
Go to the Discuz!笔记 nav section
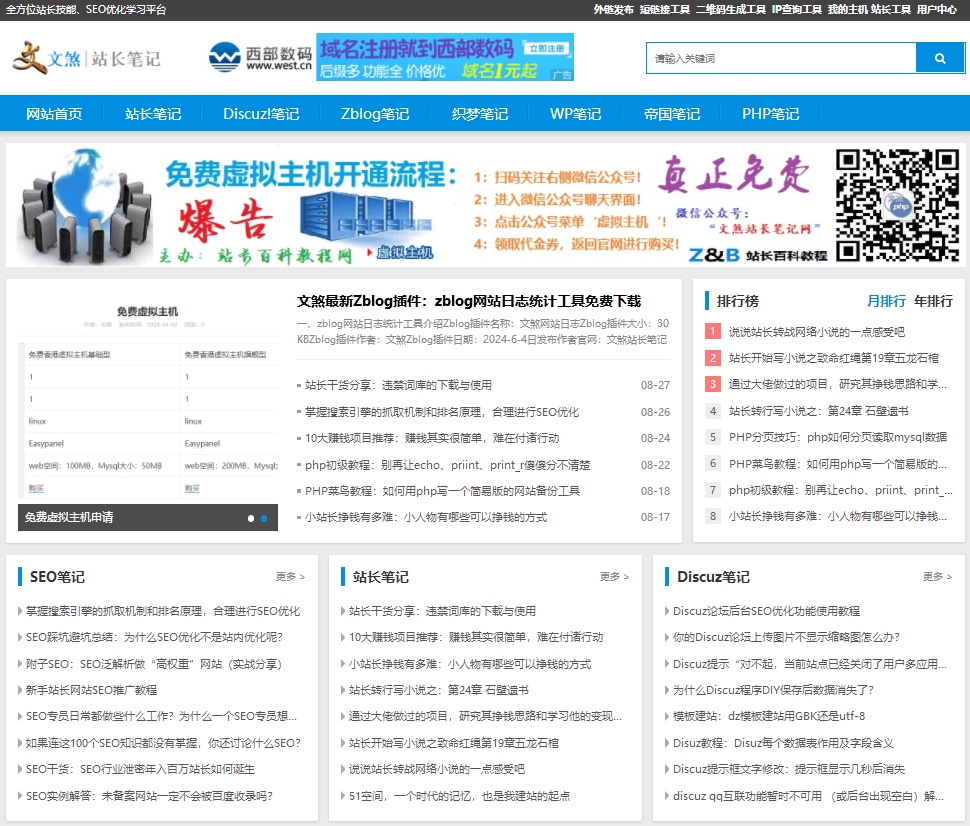tap(261, 114)
